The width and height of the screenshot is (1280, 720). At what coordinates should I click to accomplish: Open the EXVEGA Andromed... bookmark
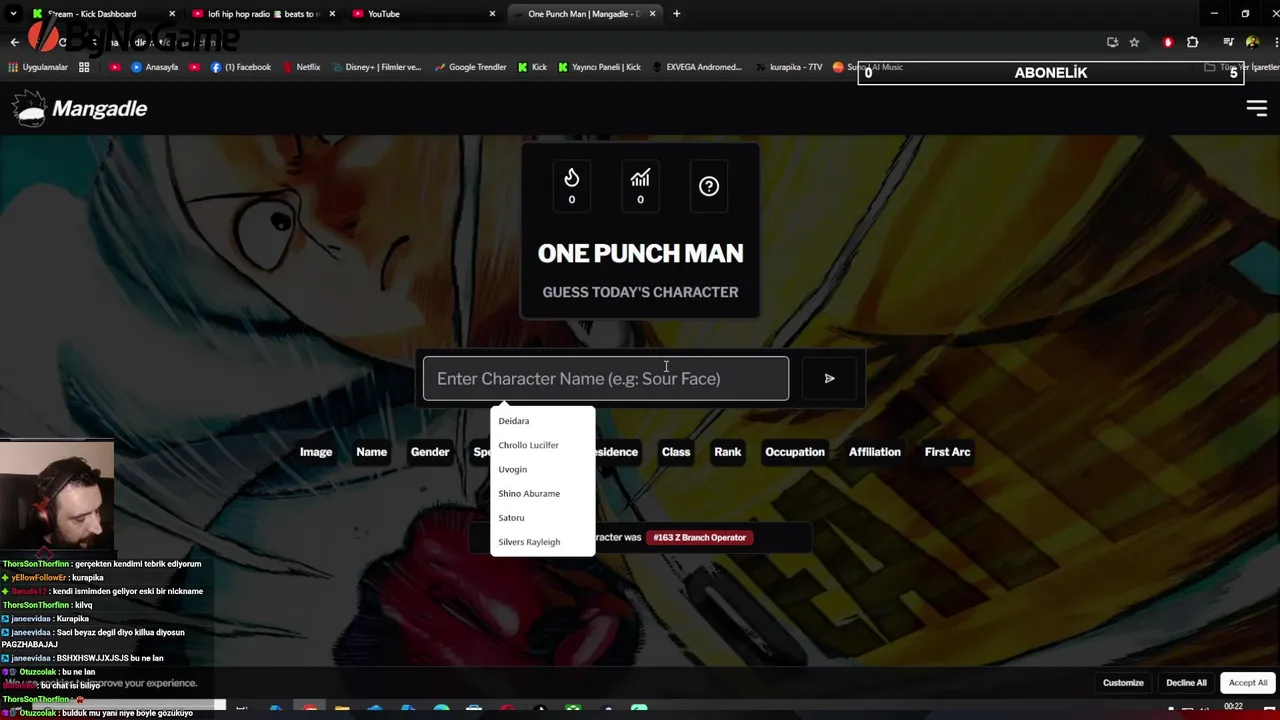click(x=697, y=67)
